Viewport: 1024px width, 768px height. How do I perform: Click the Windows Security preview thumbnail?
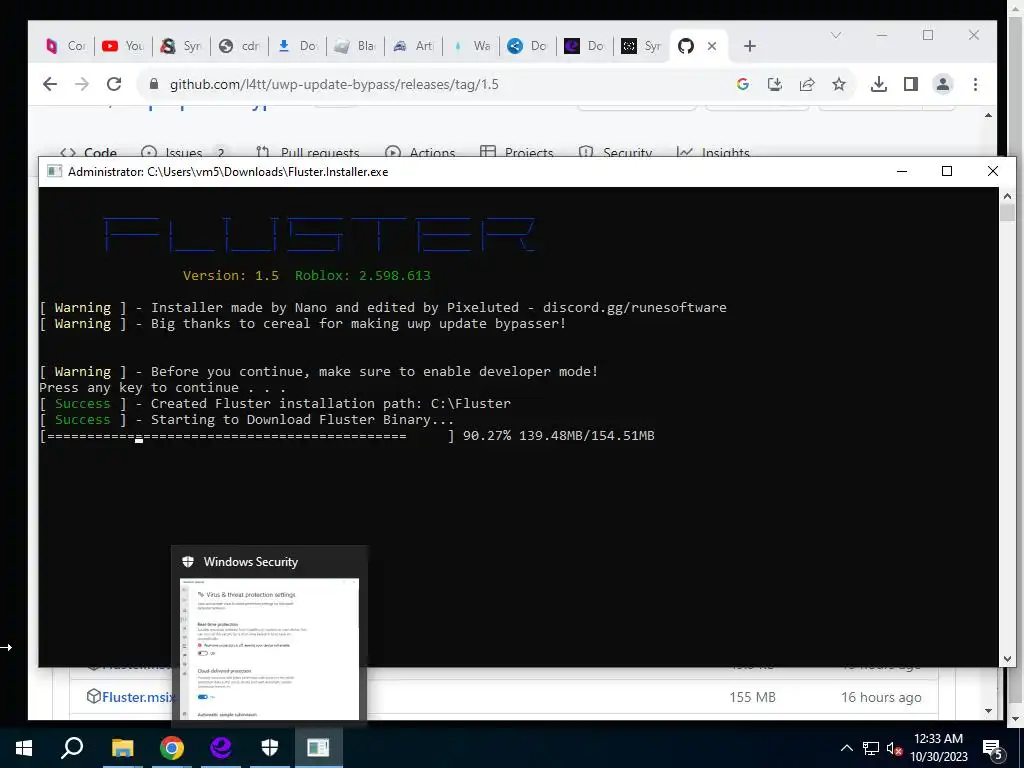coord(269,648)
